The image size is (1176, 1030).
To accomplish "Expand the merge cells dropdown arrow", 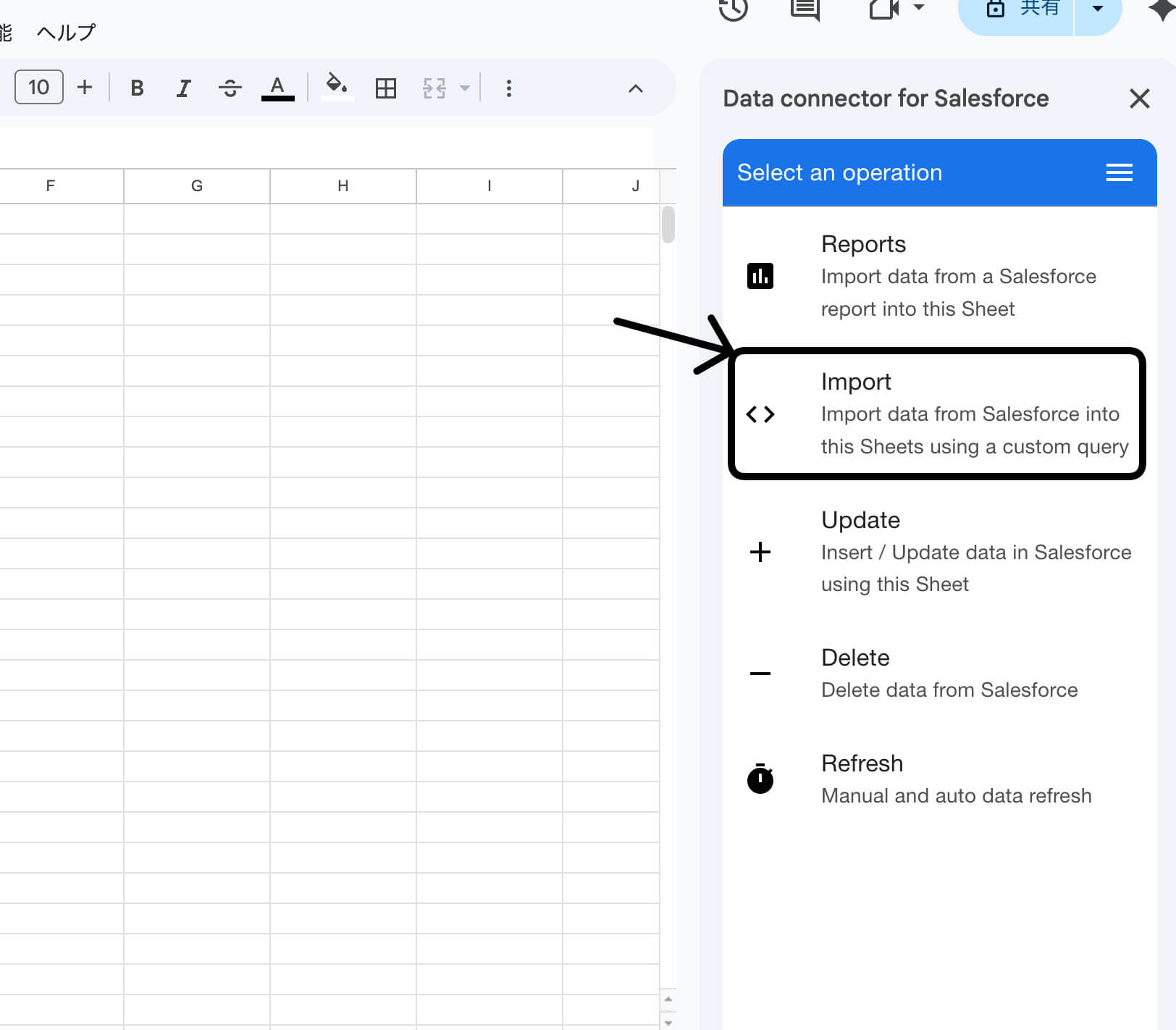I will point(465,88).
